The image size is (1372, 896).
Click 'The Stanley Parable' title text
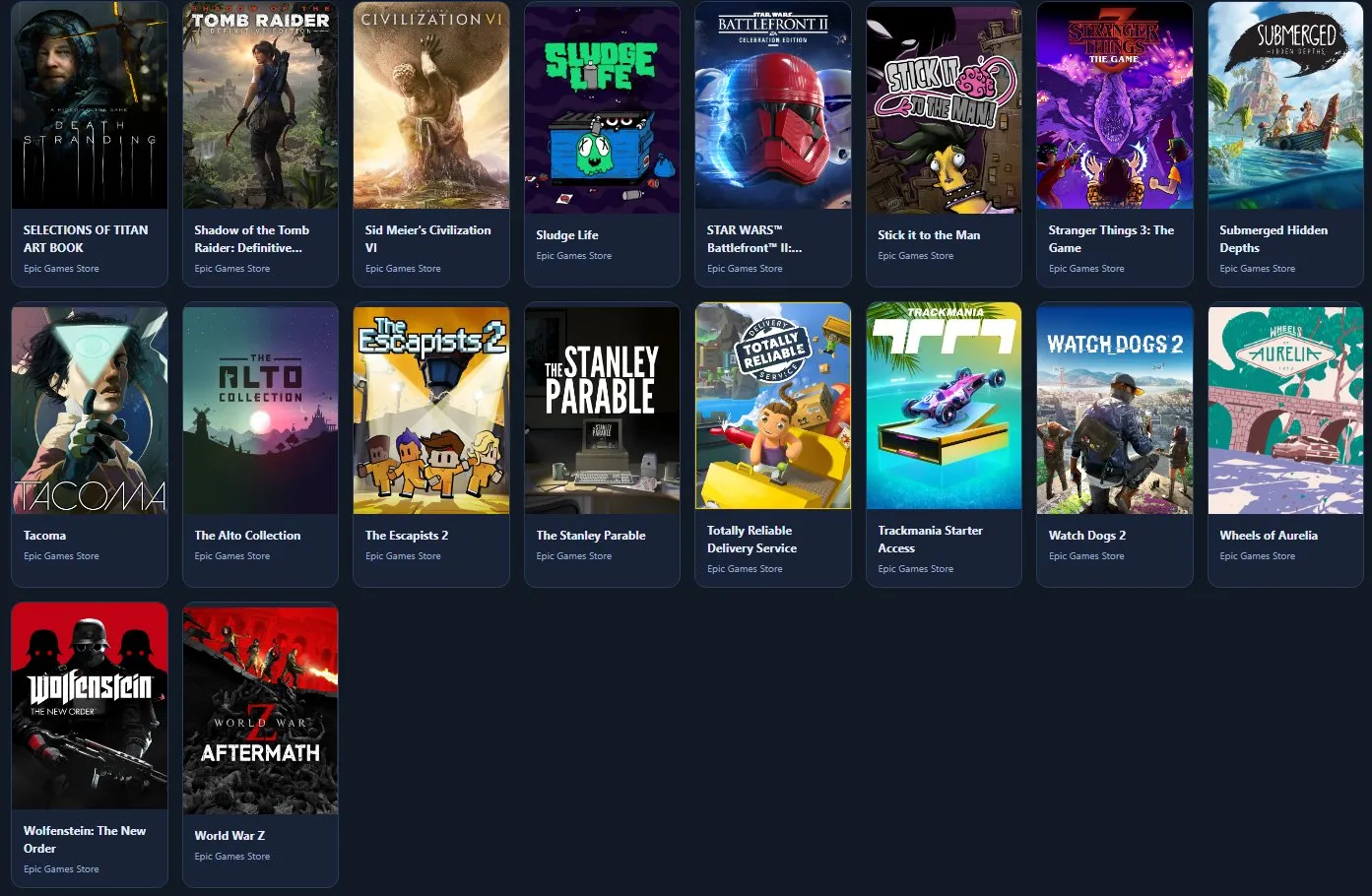pos(591,536)
